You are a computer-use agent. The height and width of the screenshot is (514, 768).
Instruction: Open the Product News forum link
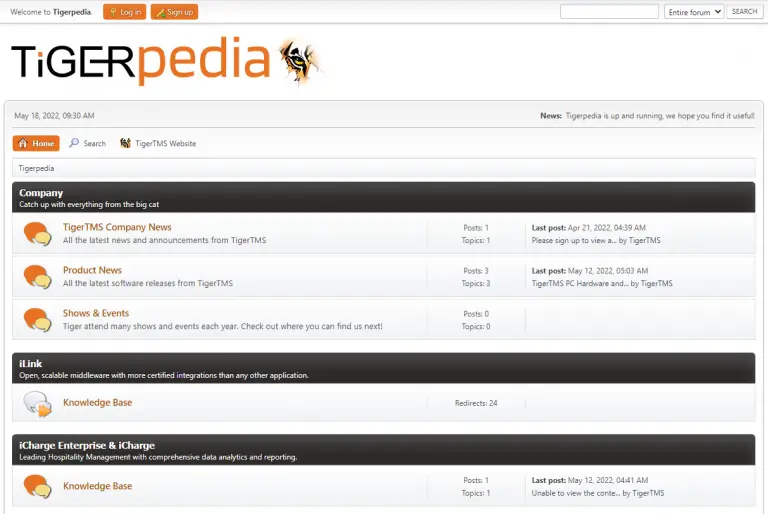pos(92,270)
